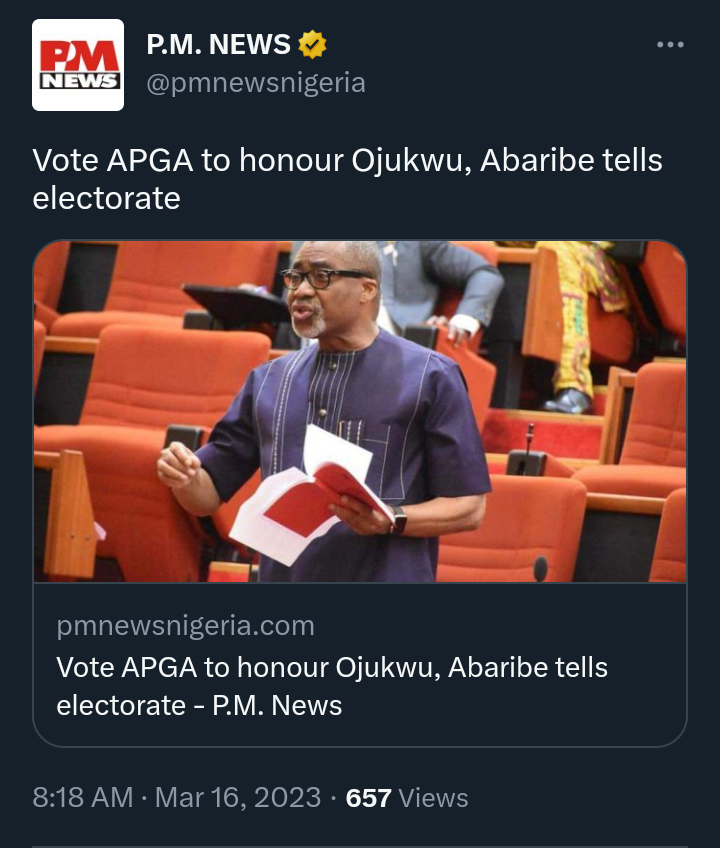This screenshot has height=848, width=720.
Task: Click the 8:18 AM timestamp
Action: click(82, 798)
